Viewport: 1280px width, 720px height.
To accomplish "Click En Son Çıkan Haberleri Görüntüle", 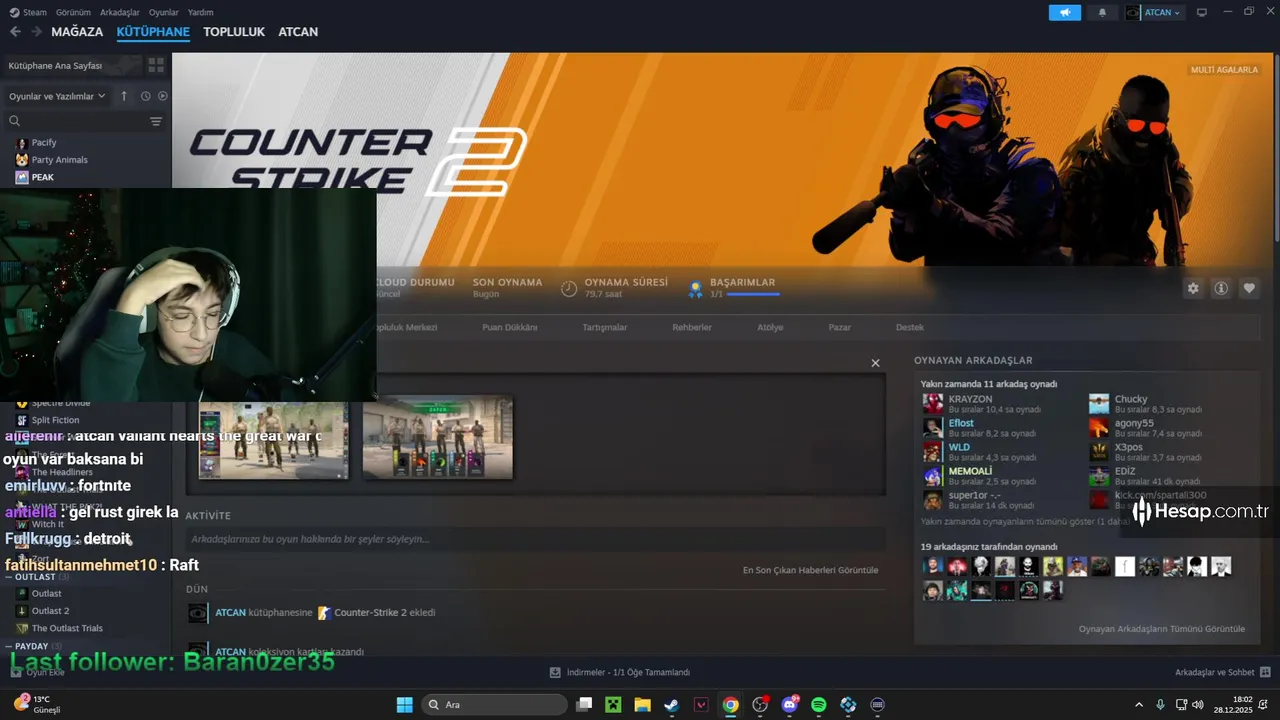I will [810, 570].
